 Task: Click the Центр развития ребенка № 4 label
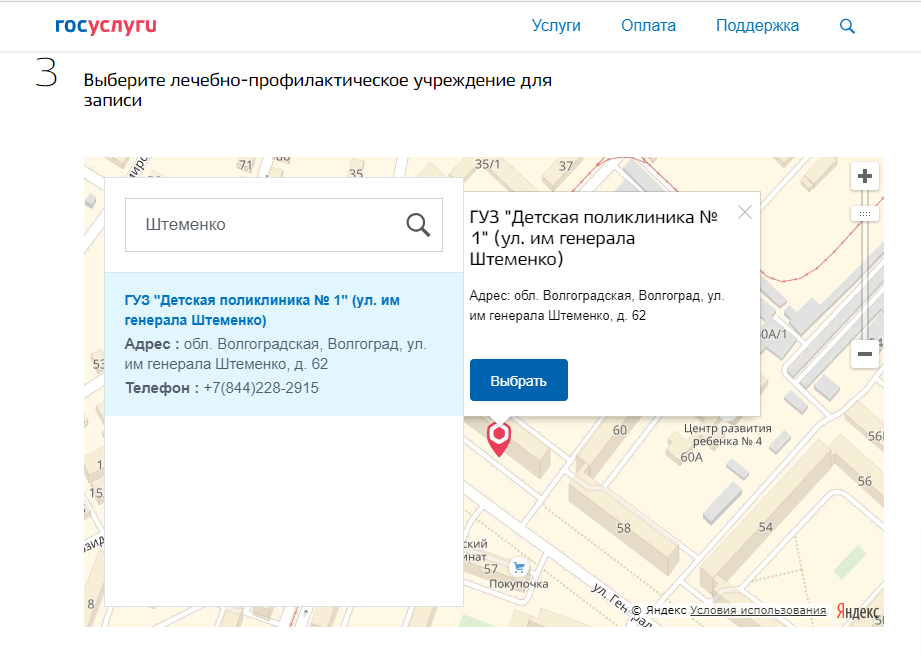[727, 434]
